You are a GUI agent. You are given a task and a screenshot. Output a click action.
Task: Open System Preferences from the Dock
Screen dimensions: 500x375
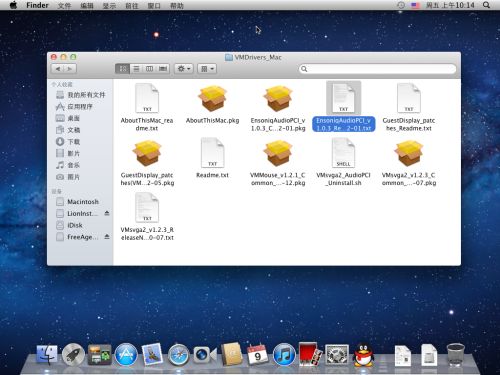(337, 354)
